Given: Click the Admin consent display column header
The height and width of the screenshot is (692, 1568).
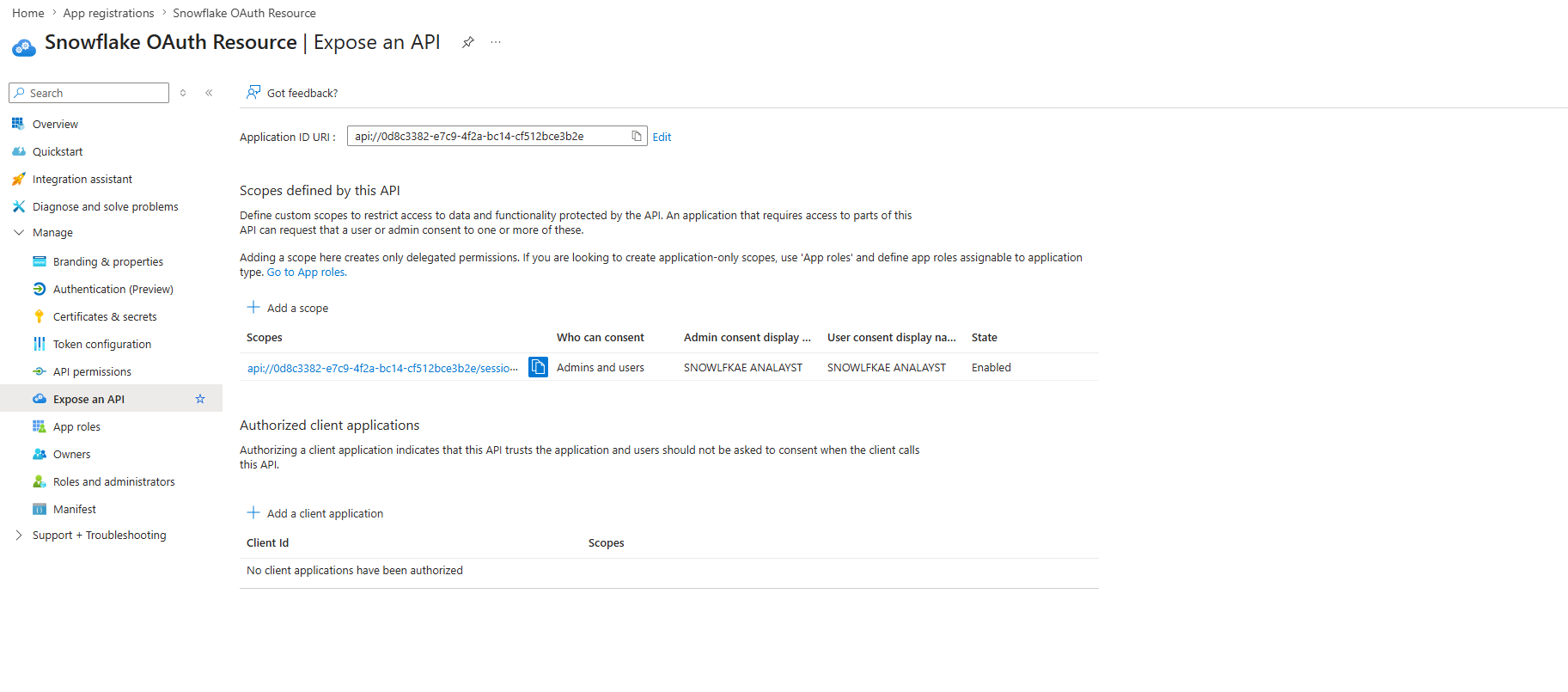Looking at the screenshot, I should (x=747, y=337).
